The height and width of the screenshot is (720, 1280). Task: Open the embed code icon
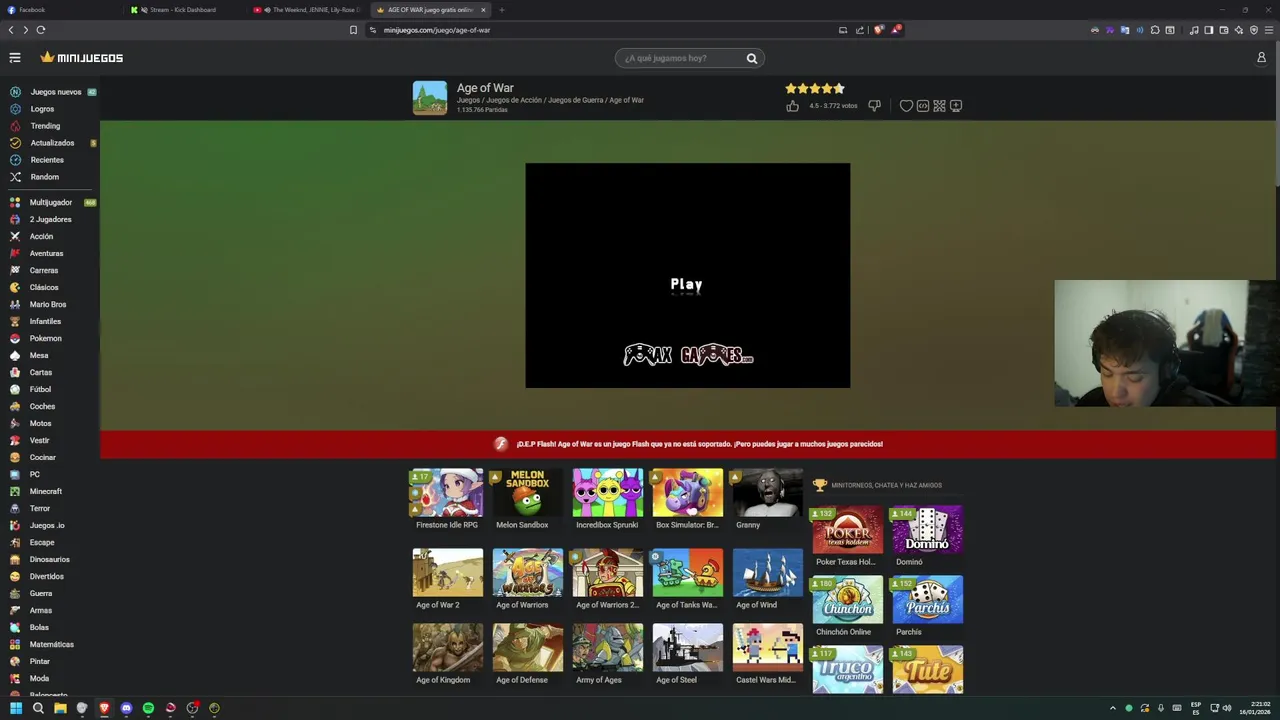(x=923, y=106)
